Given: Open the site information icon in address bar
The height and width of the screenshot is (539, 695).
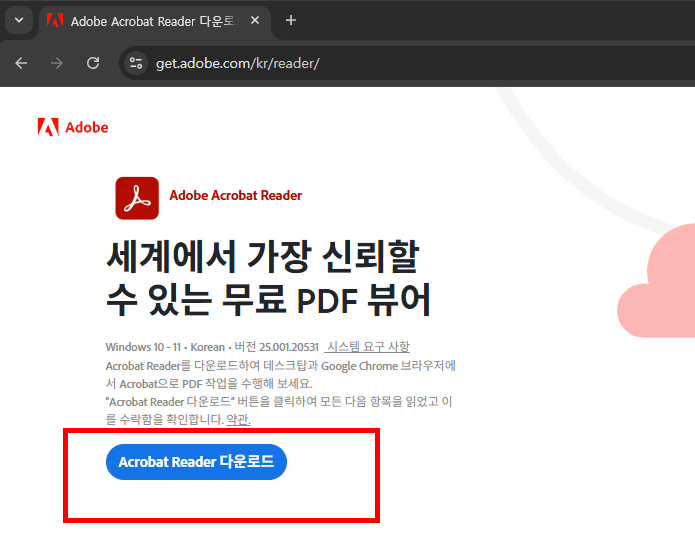Looking at the screenshot, I should click(x=136, y=63).
